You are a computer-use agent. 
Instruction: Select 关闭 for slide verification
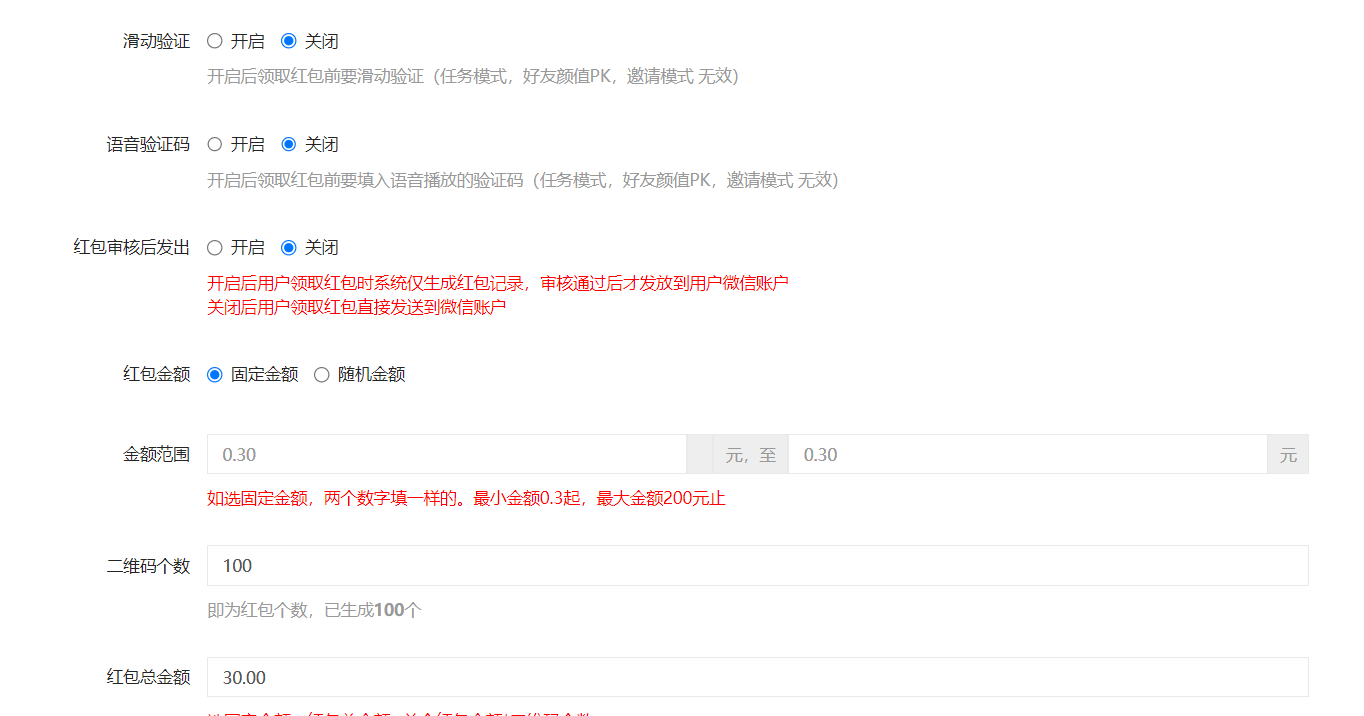point(290,41)
